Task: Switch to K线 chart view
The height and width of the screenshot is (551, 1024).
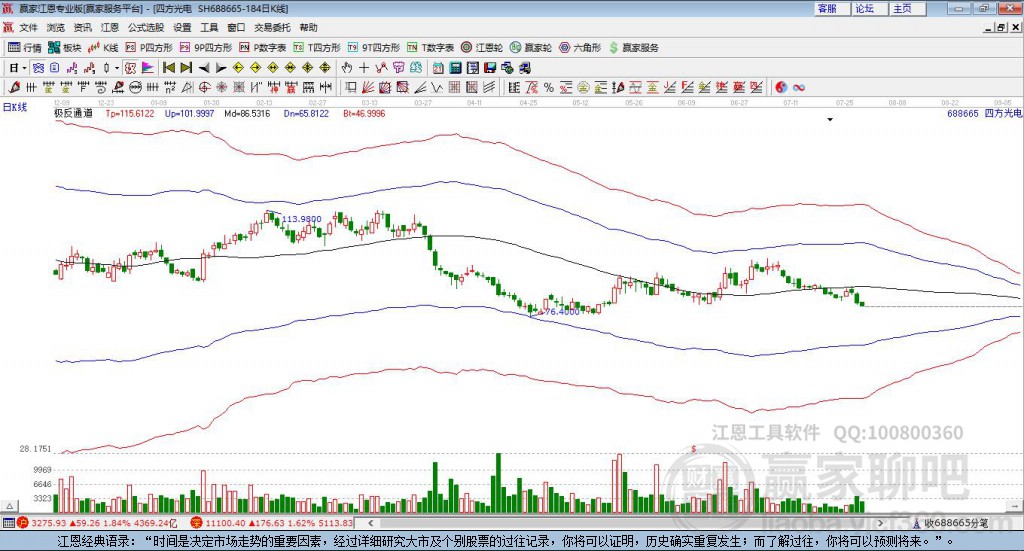Action: [x=103, y=48]
